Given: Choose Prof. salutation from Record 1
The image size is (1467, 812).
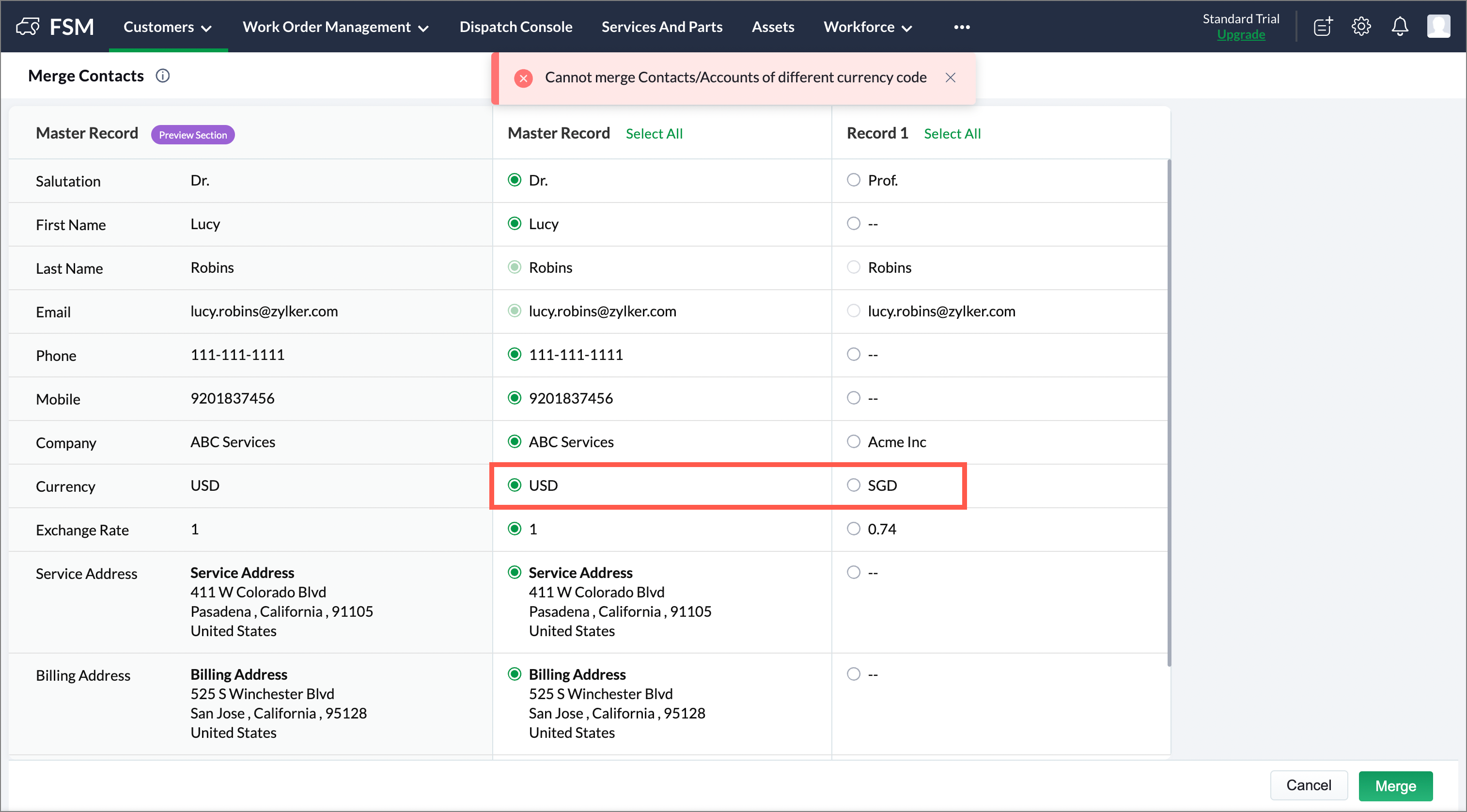Looking at the screenshot, I should point(853,180).
